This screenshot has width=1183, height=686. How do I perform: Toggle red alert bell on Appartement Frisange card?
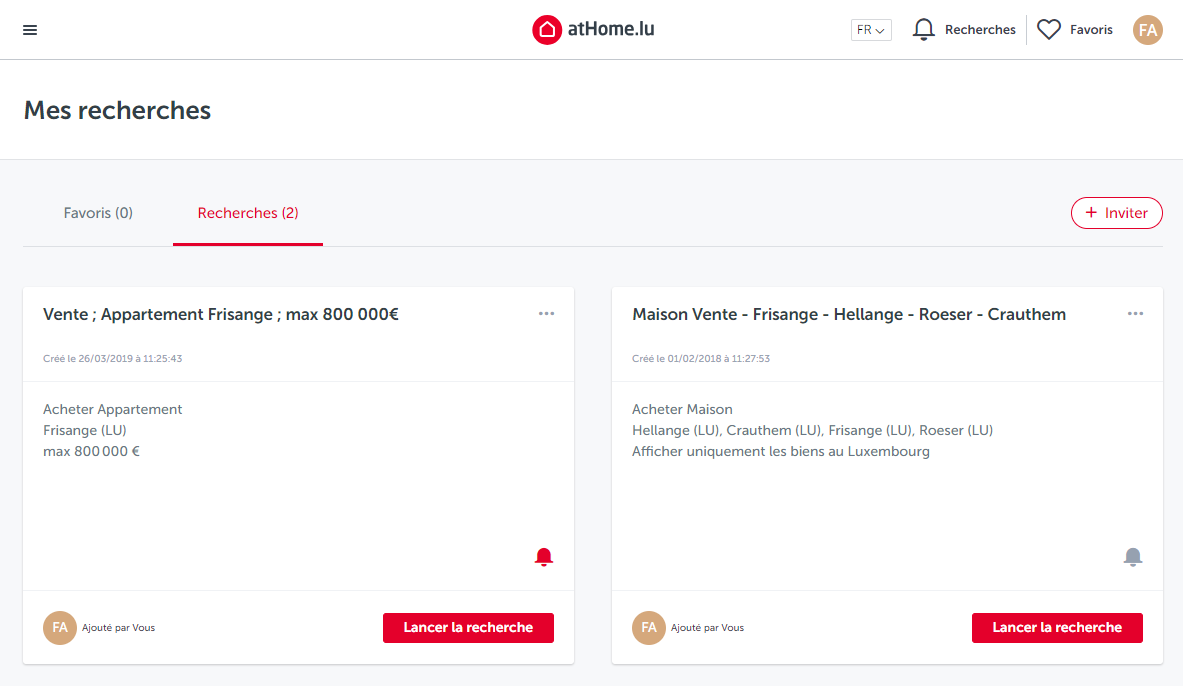pos(544,557)
